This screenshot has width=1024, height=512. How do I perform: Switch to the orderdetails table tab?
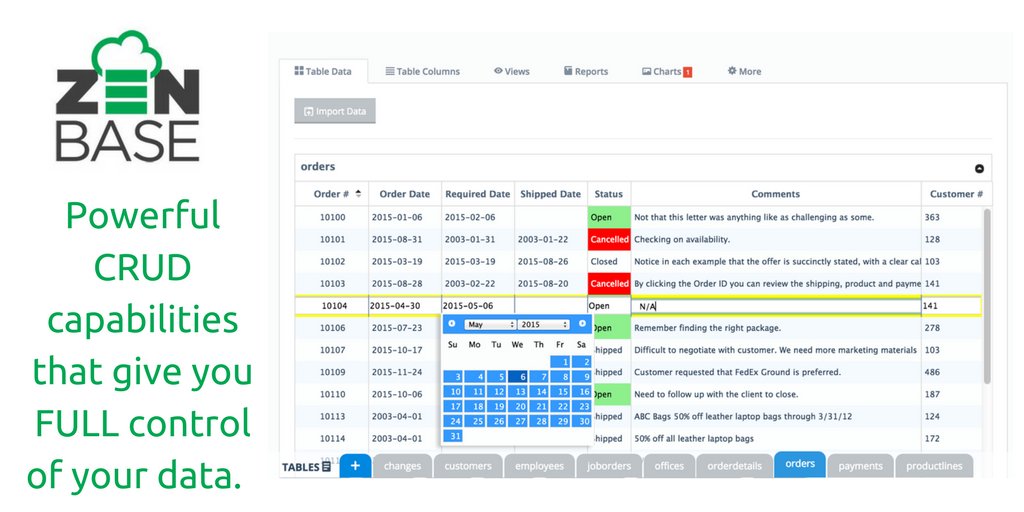coord(735,466)
